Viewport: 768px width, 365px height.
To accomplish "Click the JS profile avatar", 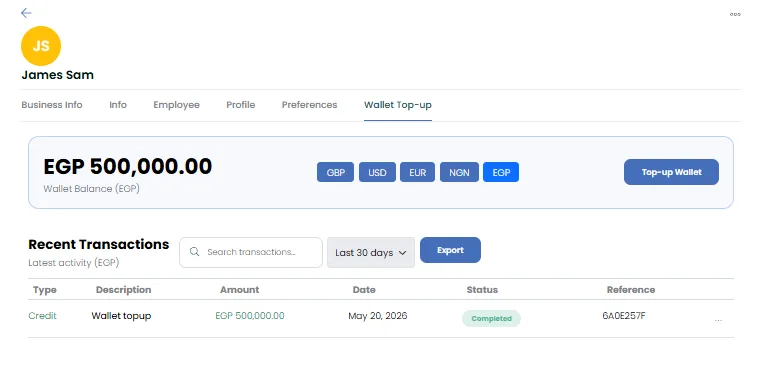I will (41, 46).
